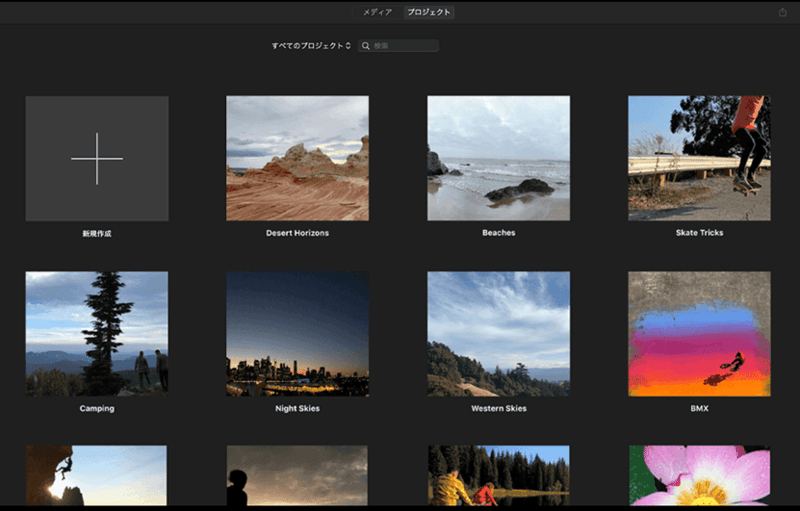Open the Night Skies city thumbnail
Viewport: 800px width, 511px height.
(297, 333)
